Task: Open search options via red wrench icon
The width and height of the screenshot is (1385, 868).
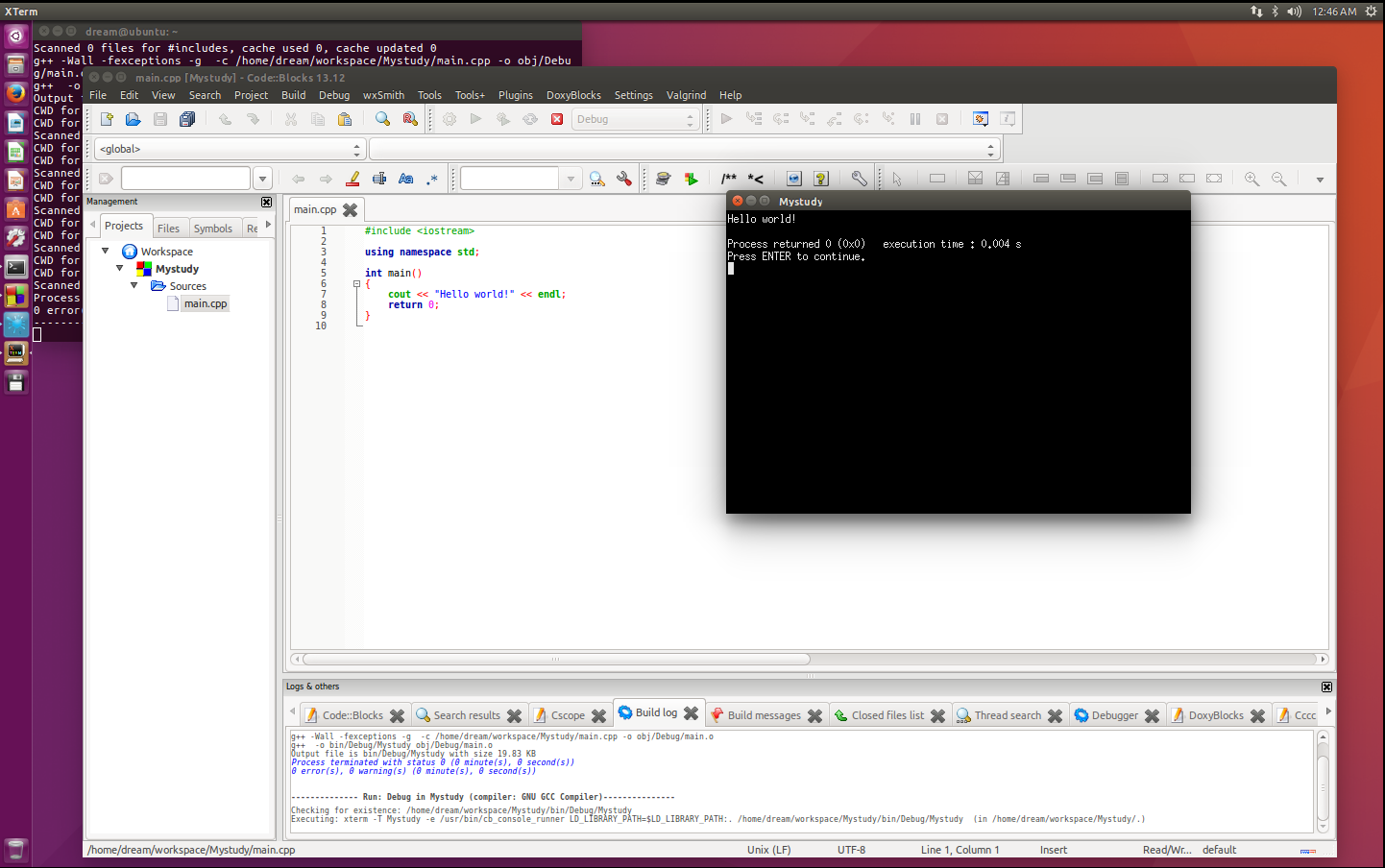Action: 624,179
